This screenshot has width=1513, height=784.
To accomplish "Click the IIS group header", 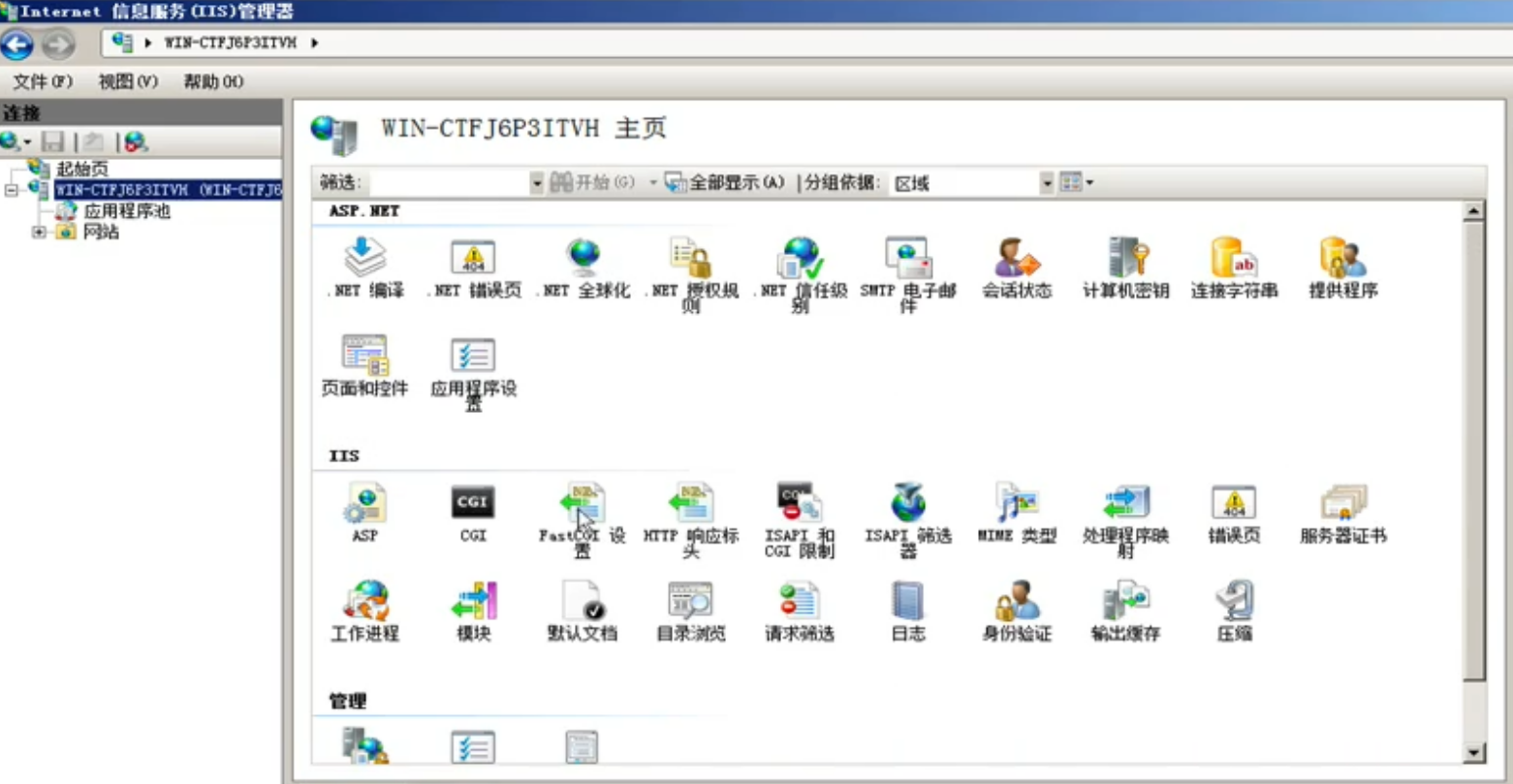I will tap(343, 455).
